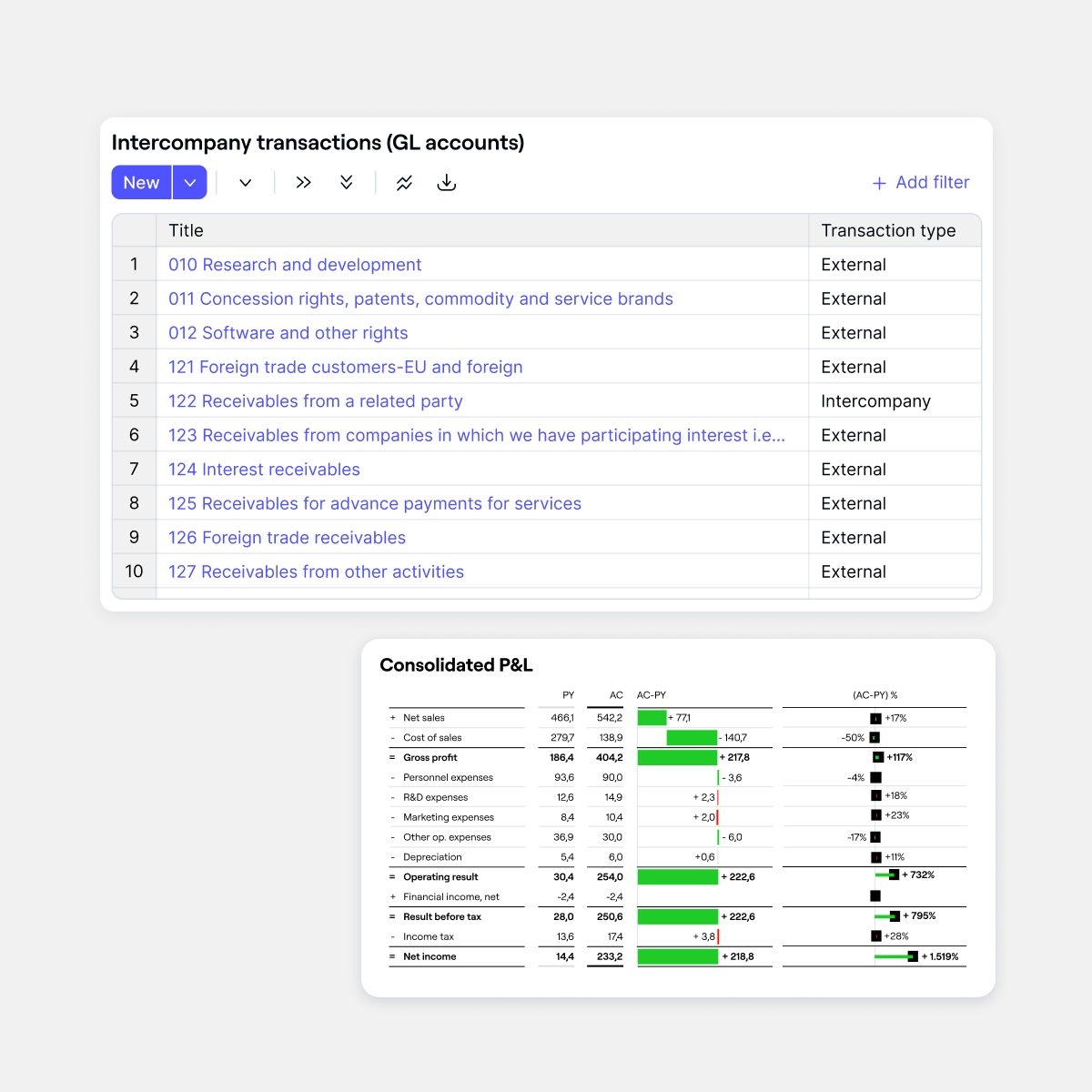Open 010 Research and development account
Image resolution: width=1092 pixels, height=1092 pixels.
coord(295,265)
